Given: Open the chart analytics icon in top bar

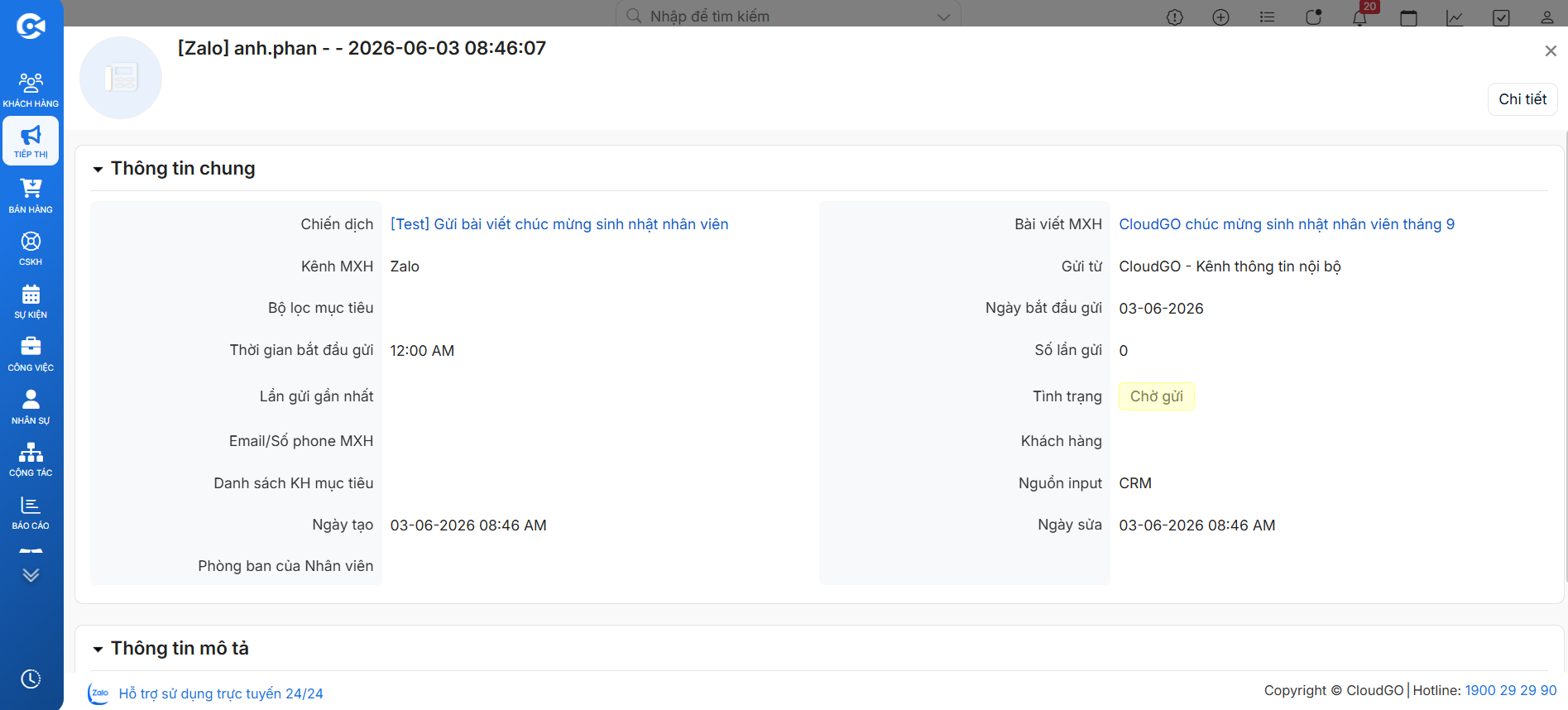Looking at the screenshot, I should pyautogui.click(x=1455, y=17).
